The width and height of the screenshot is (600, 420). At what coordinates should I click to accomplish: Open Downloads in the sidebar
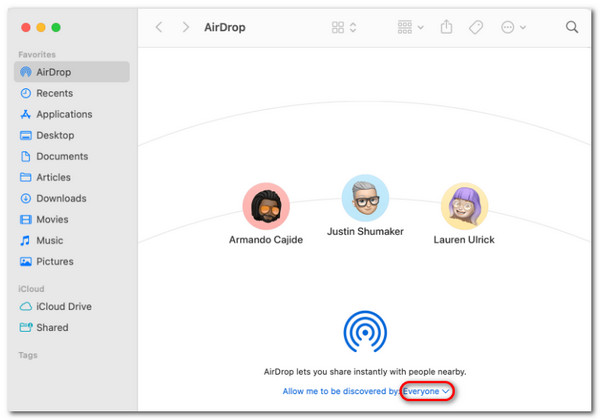coord(62,198)
